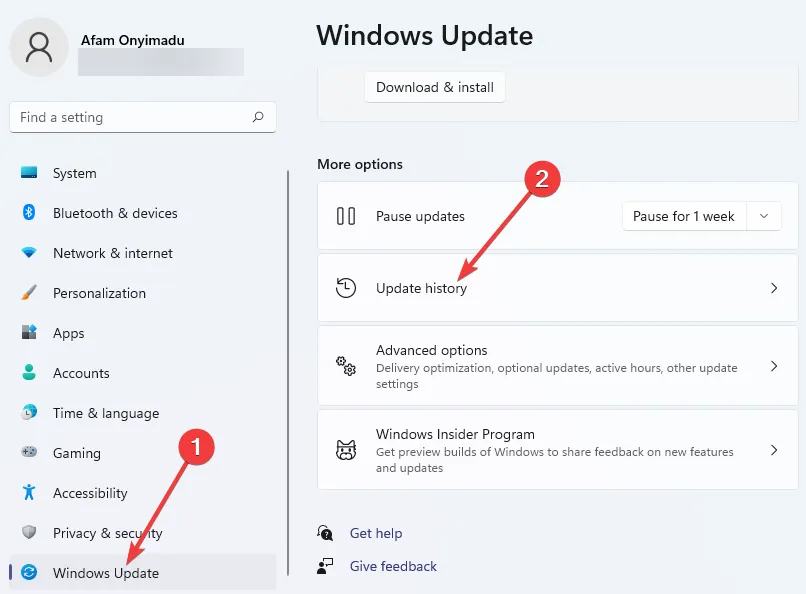The width and height of the screenshot is (806, 594).
Task: Click the user profile avatar icon
Action: pyautogui.click(x=39, y=47)
